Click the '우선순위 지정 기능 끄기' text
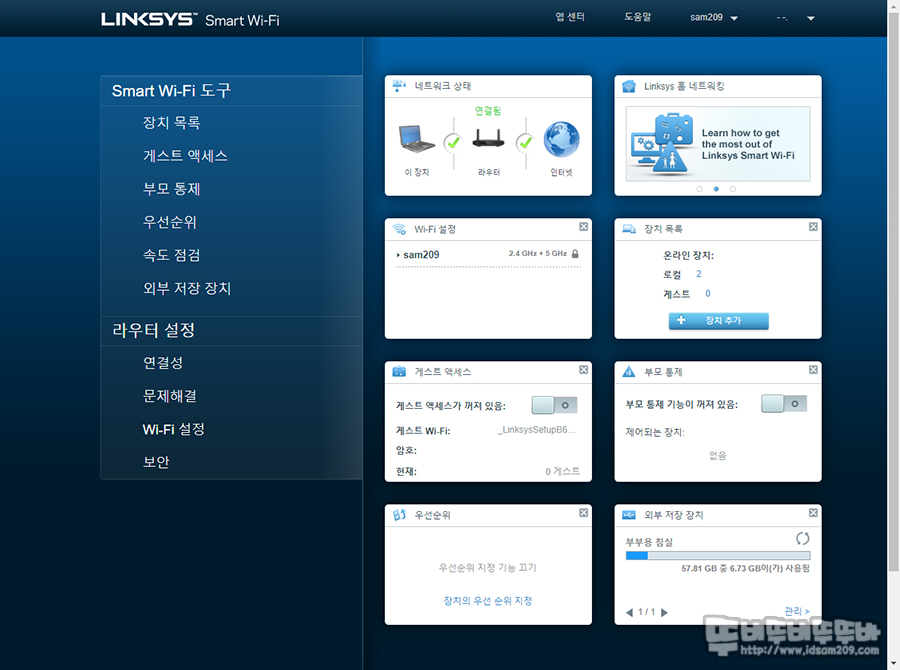This screenshot has width=900, height=670. [x=488, y=567]
